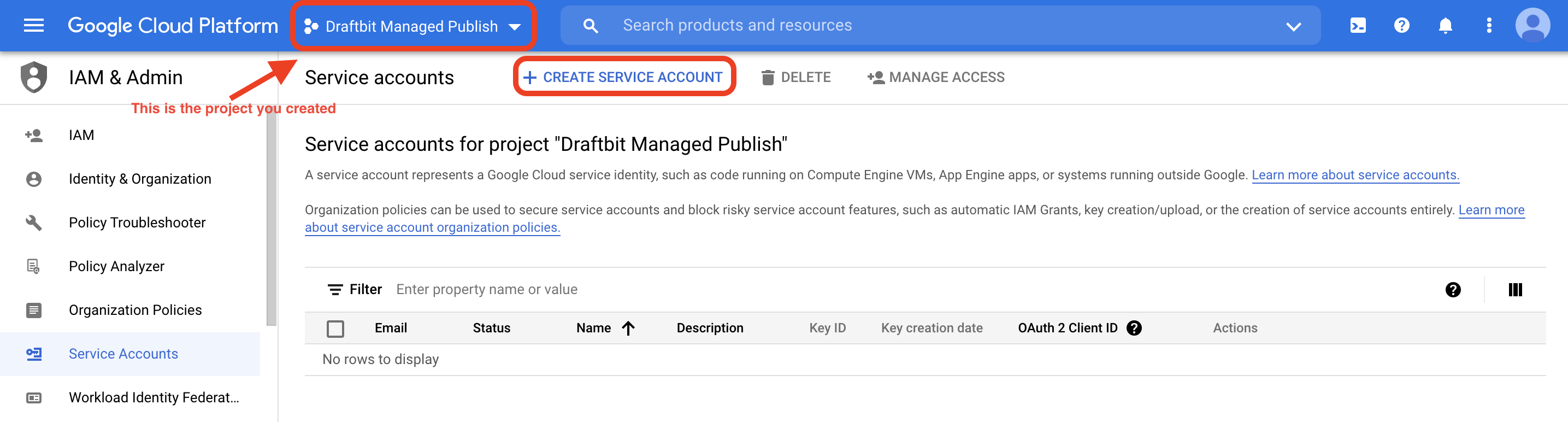The image size is (1568, 422).
Task: Click the Description column header
Action: (x=710, y=328)
